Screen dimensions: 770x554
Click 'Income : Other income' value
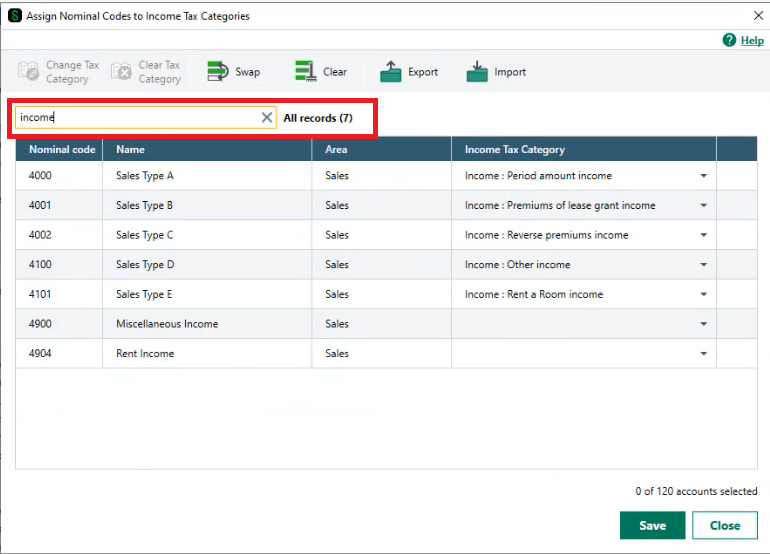518,265
